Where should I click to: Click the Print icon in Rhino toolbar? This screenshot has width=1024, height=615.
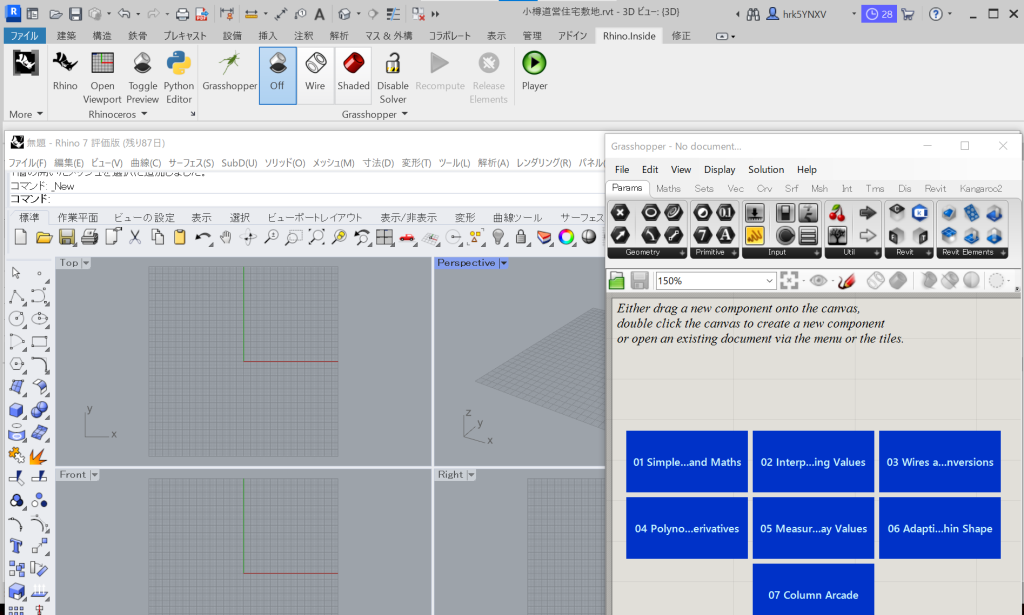[x=89, y=237]
